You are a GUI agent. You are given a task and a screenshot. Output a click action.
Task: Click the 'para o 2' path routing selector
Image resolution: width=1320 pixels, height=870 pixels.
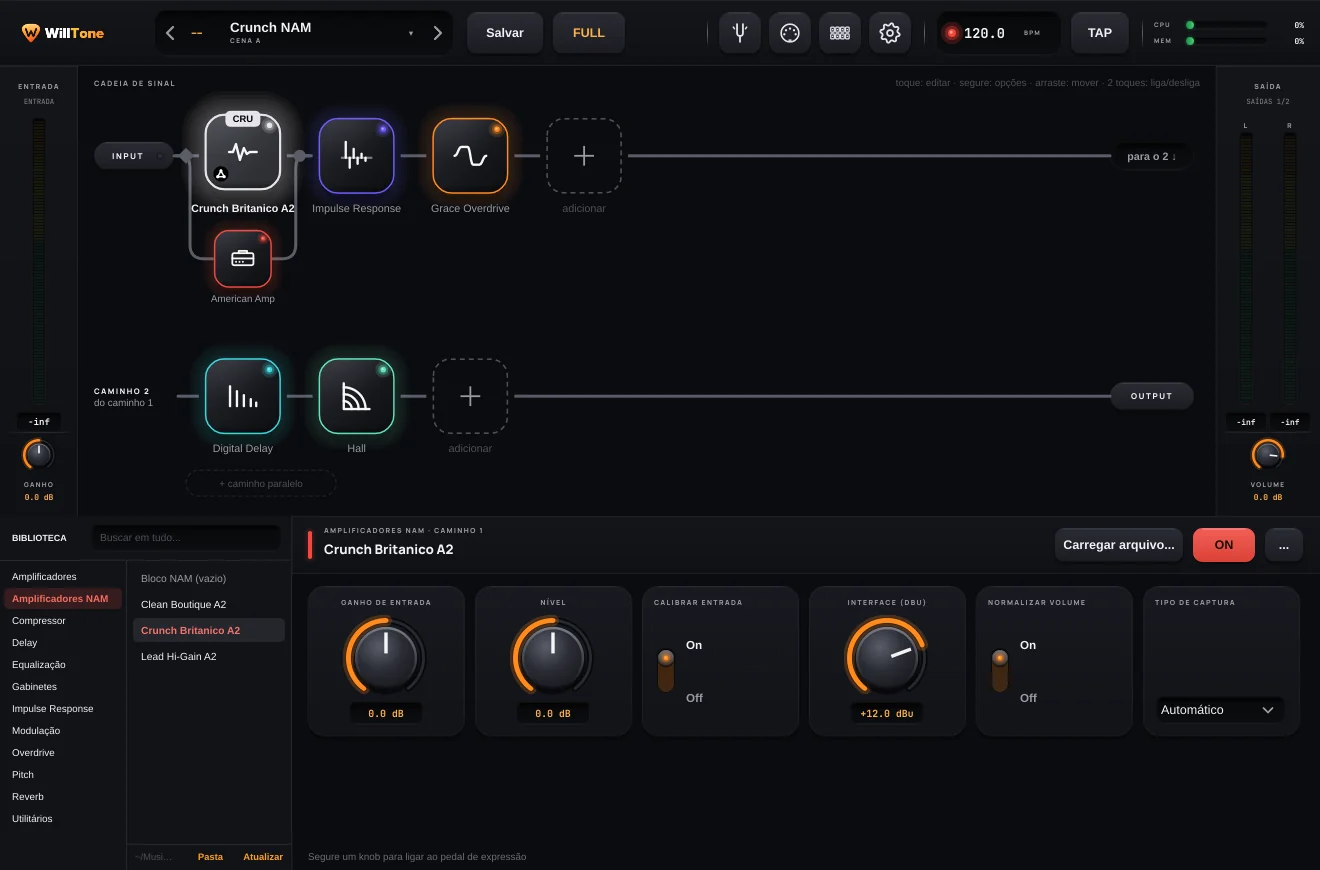tap(1152, 156)
